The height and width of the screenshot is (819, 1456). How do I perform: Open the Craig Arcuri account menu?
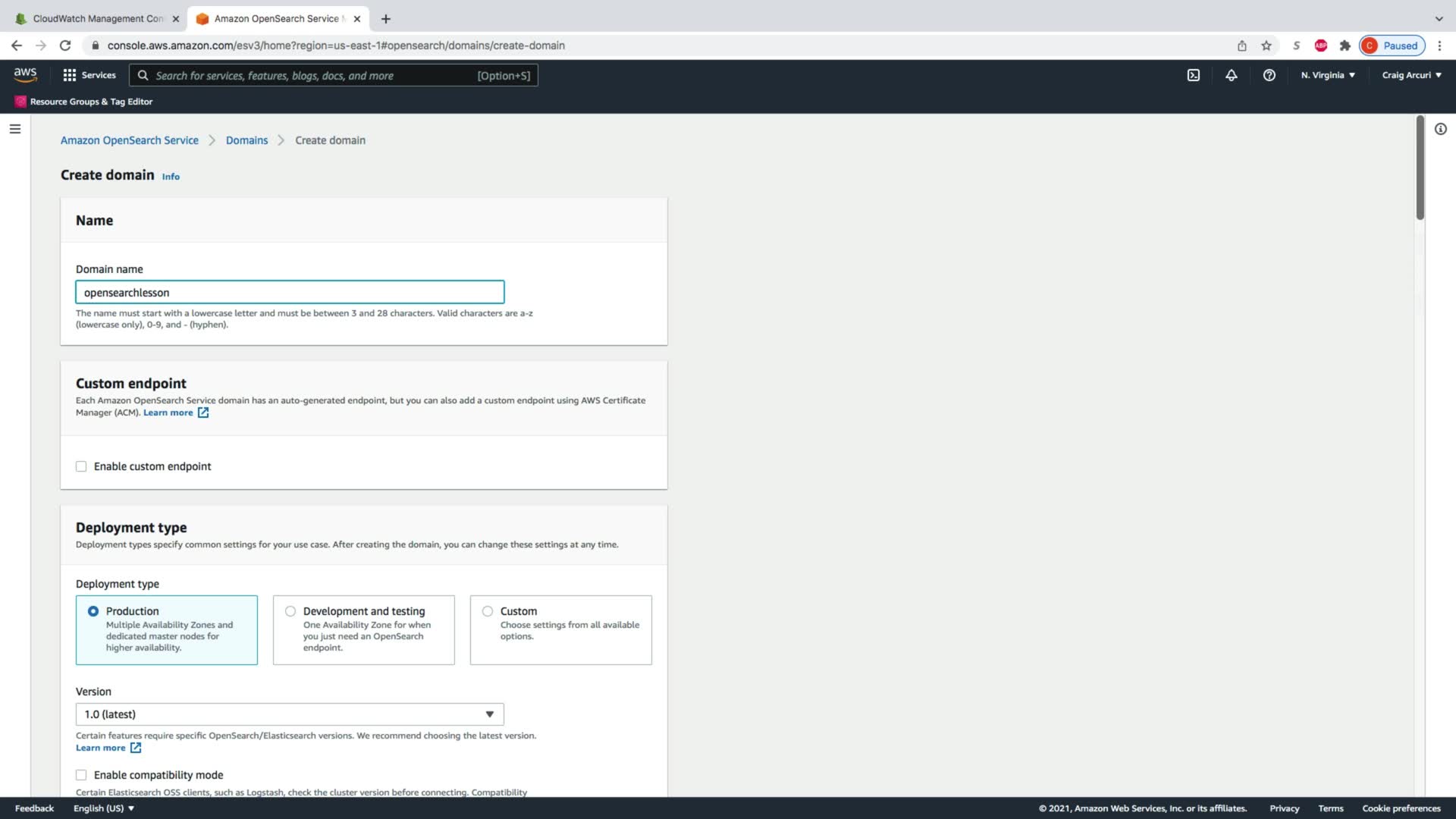pos(1410,75)
